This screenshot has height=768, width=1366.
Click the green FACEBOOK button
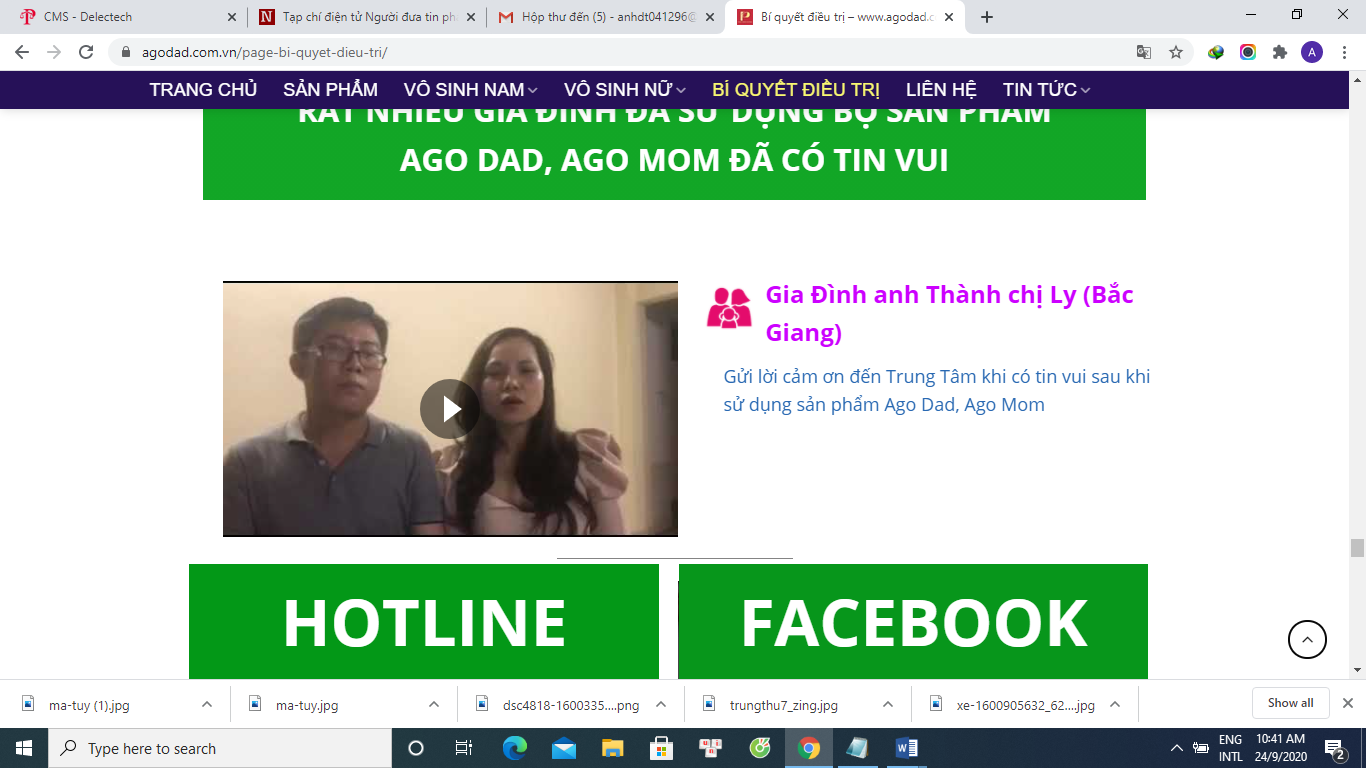coord(913,622)
